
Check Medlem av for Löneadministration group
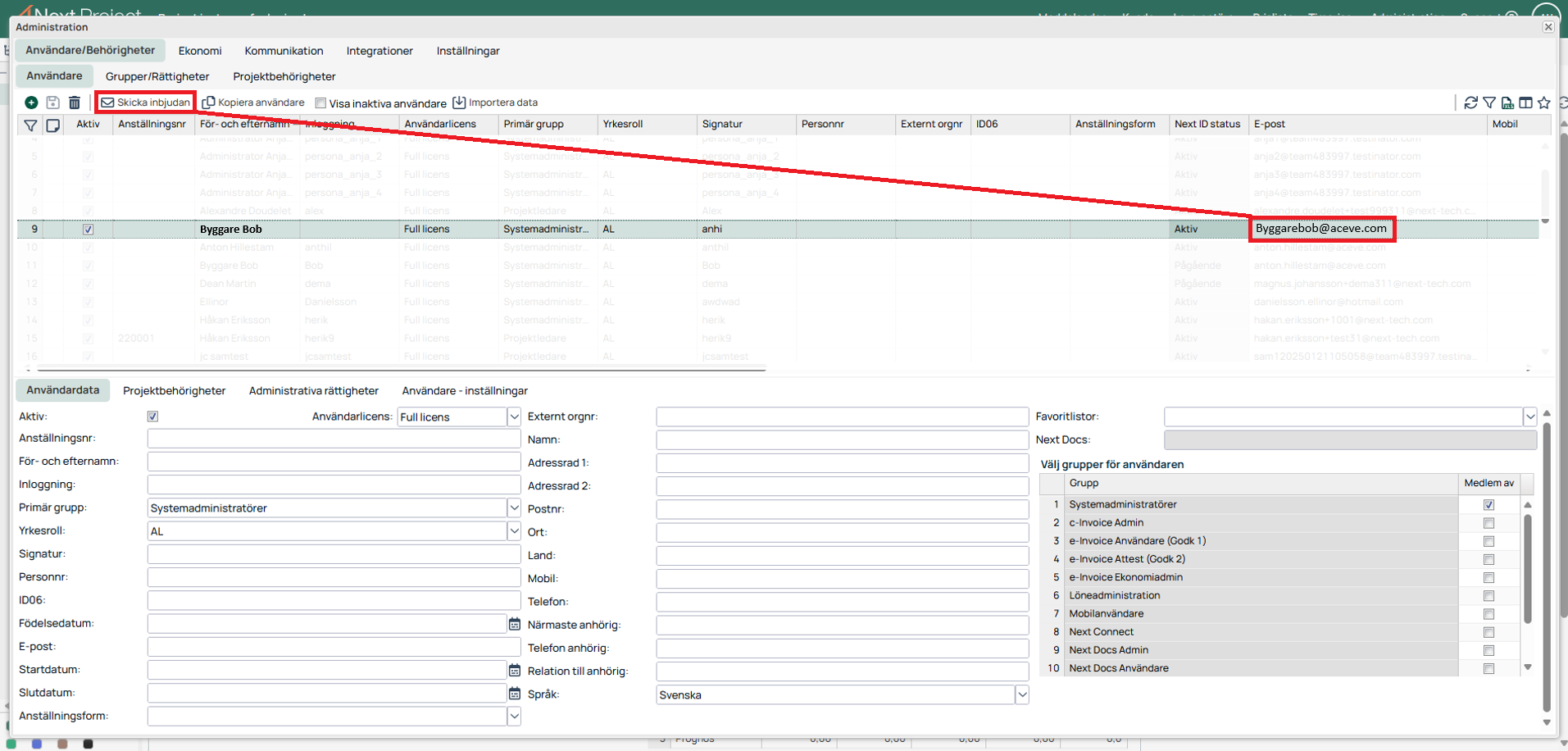coord(1488,596)
